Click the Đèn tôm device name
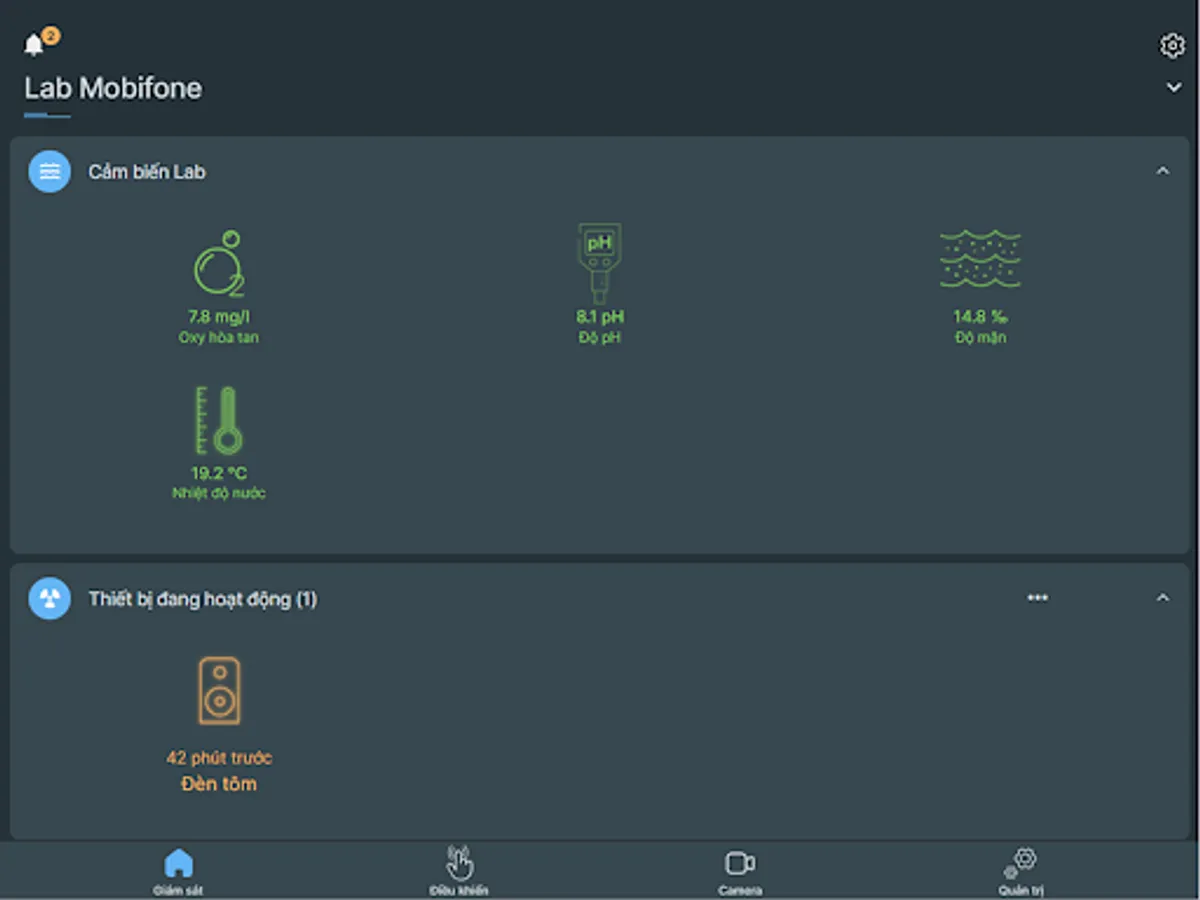 [219, 784]
